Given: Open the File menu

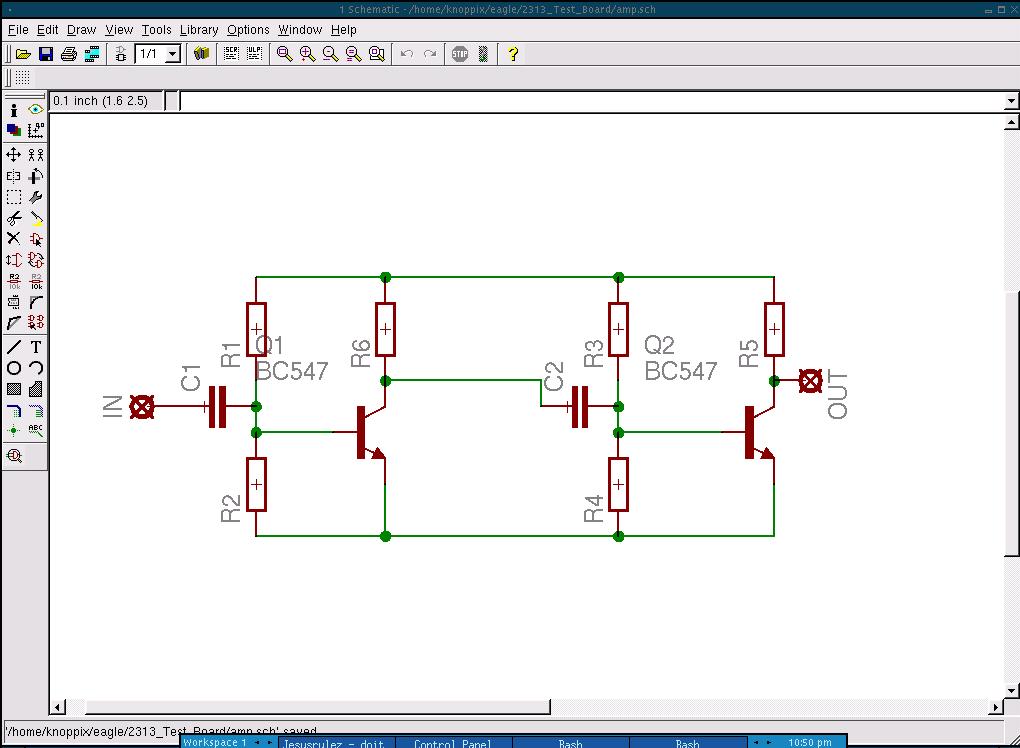Looking at the screenshot, I should click(x=18, y=30).
